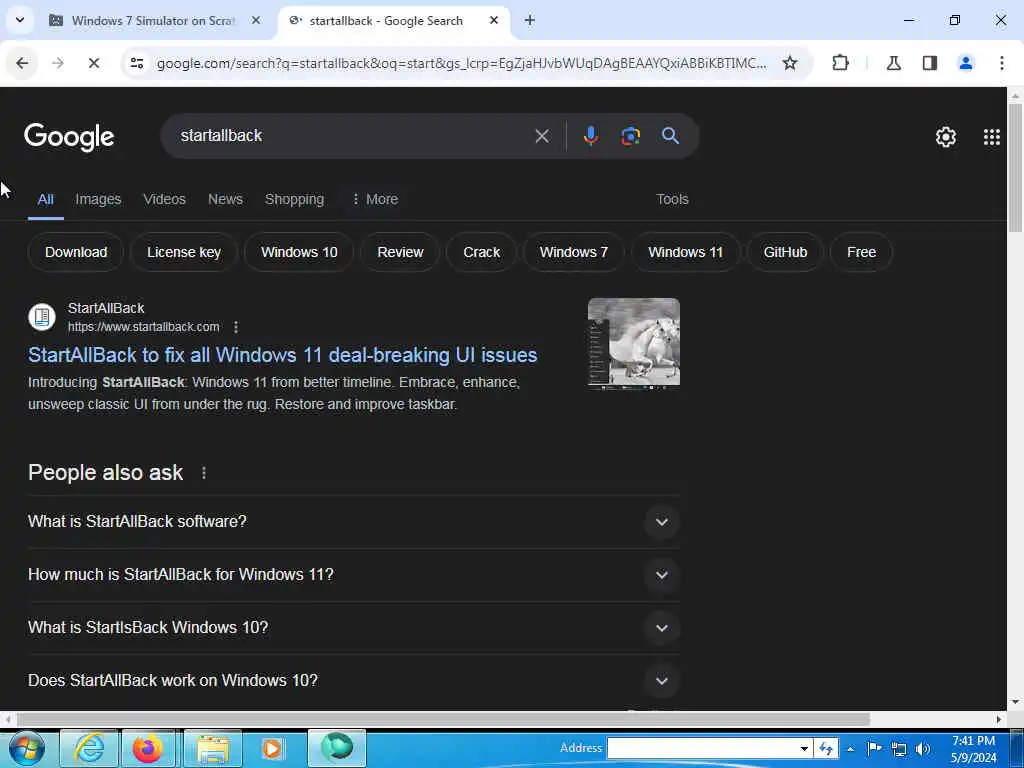This screenshot has width=1024, height=768.
Task: Launch Internet Explorer from taskbar
Action: click(89, 748)
